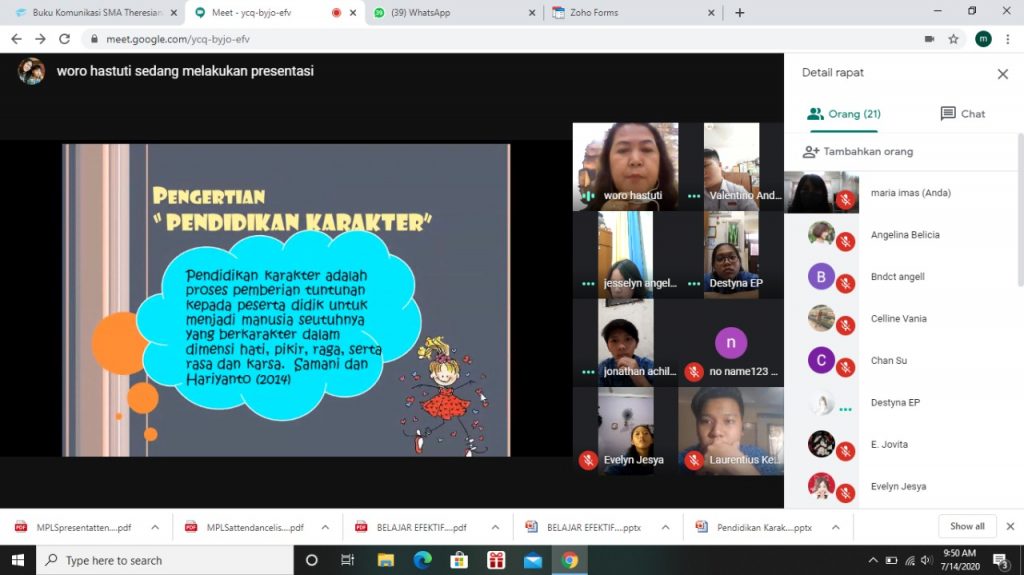Click the mute icon beside Angelina Belicia
The image size is (1024, 575).
pyautogui.click(x=845, y=241)
